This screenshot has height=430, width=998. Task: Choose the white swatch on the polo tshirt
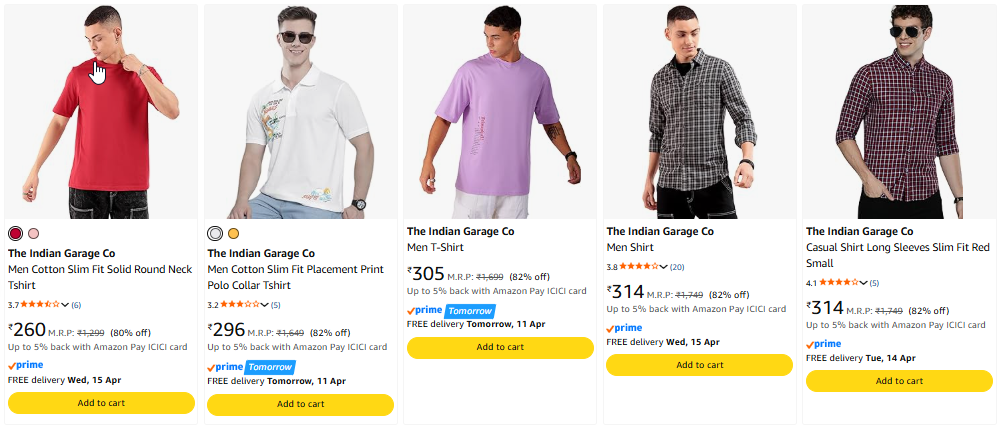215,233
